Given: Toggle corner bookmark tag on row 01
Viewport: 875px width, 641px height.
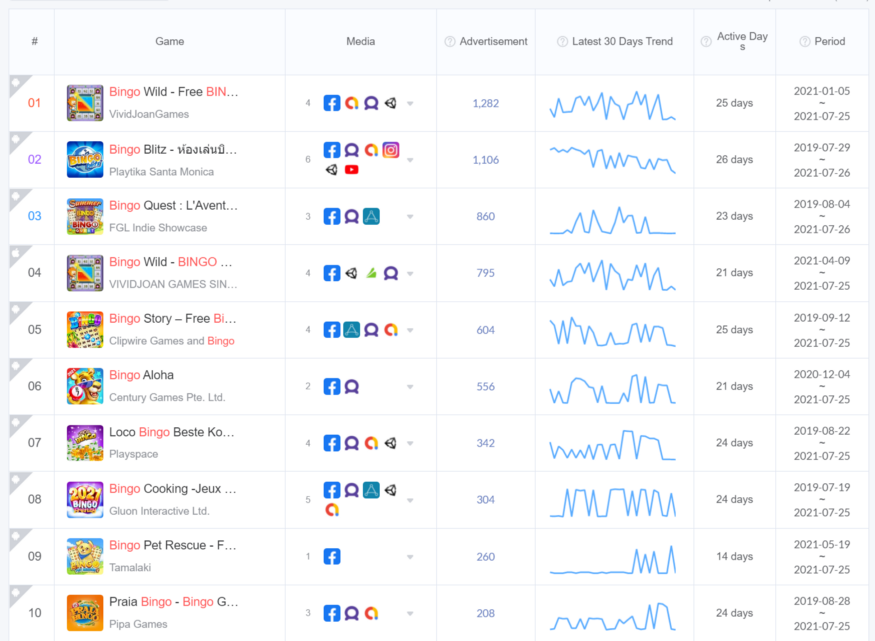Looking at the screenshot, I should [18, 84].
